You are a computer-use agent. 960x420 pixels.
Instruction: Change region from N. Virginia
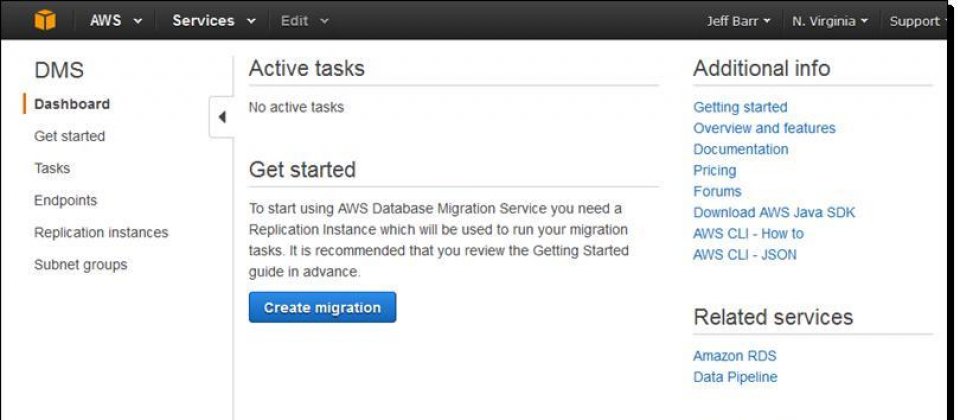[829, 21]
